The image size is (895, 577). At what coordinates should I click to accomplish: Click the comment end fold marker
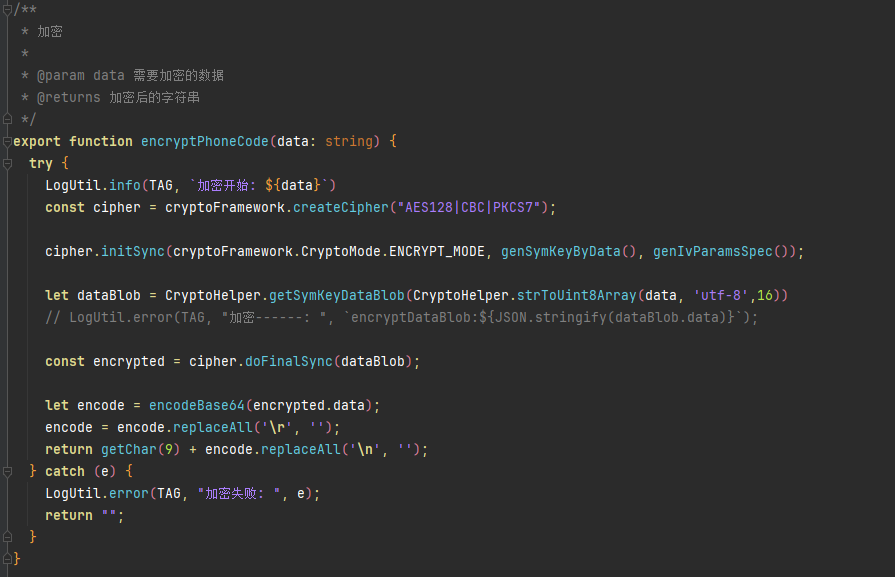7,119
